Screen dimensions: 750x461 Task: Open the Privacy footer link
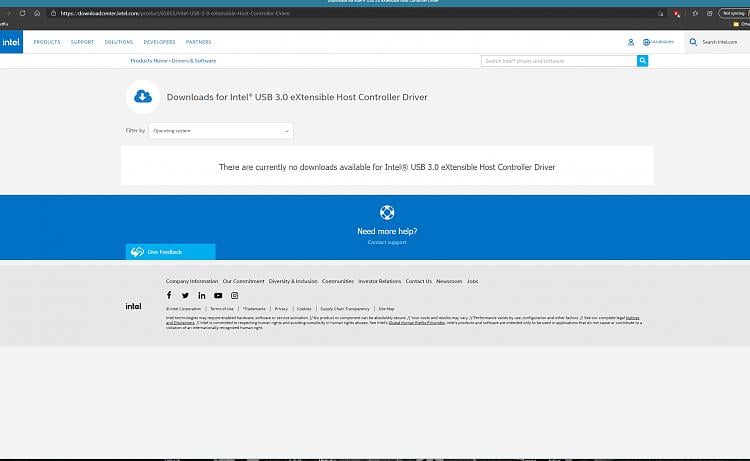click(281, 309)
